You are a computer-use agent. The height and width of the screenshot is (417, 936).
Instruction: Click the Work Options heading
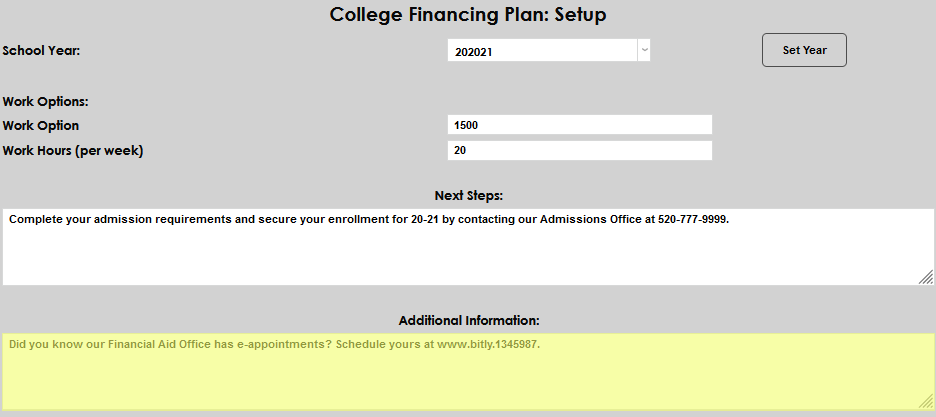point(46,101)
